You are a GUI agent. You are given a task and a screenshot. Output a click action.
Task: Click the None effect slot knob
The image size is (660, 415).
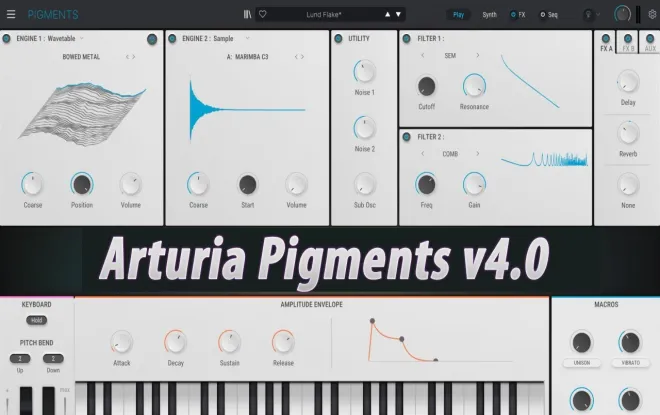point(628,185)
